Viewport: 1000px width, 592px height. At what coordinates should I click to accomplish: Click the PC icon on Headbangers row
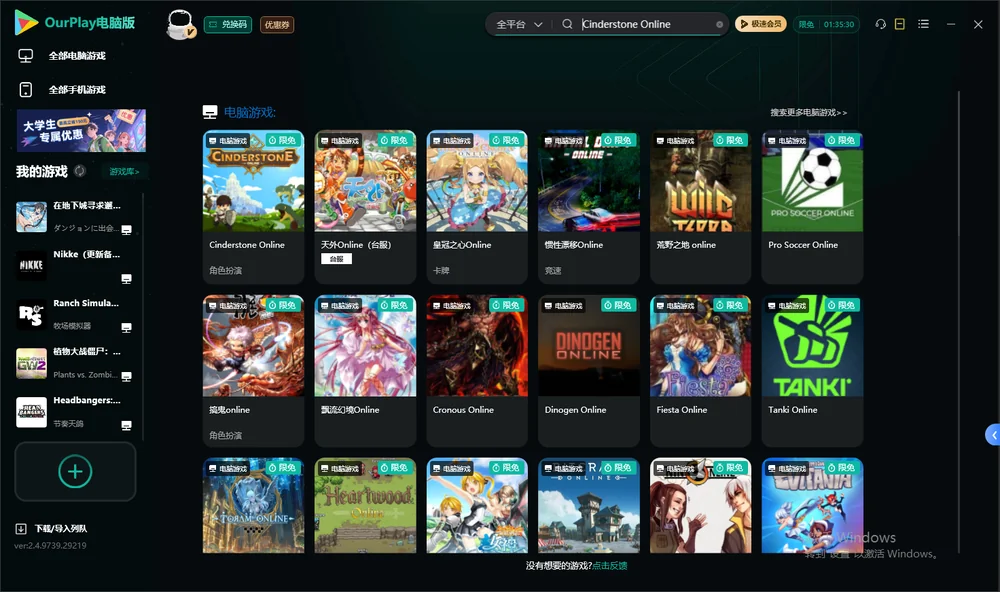pos(126,426)
